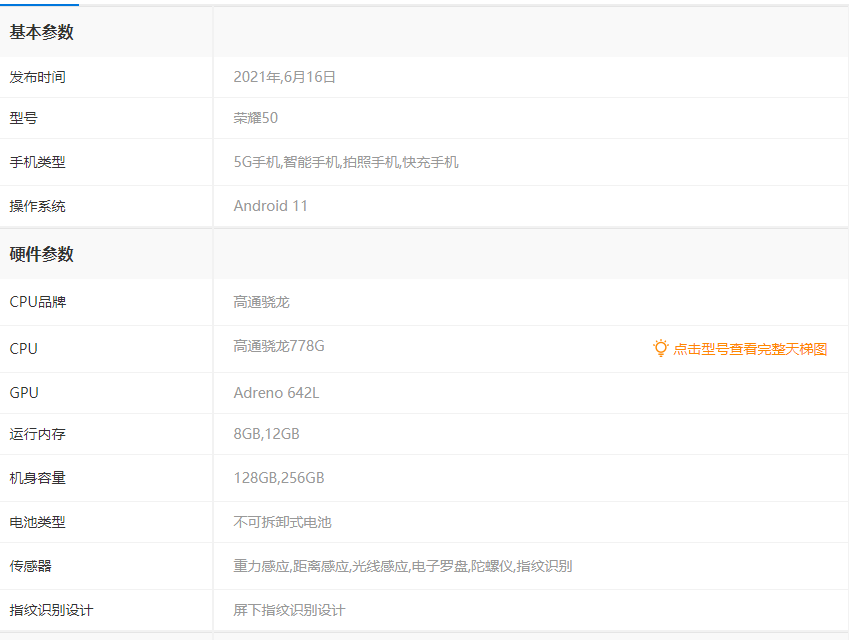Click the 荣耀50 model value

coord(256,118)
